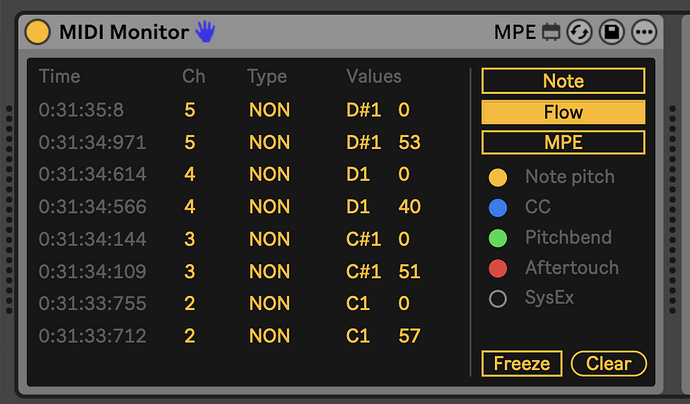
Task: Switch to the Note view tab
Action: click(563, 81)
